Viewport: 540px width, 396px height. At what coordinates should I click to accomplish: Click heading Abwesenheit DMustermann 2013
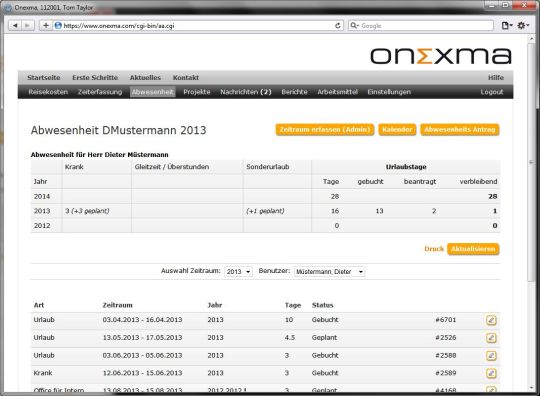coord(118,131)
